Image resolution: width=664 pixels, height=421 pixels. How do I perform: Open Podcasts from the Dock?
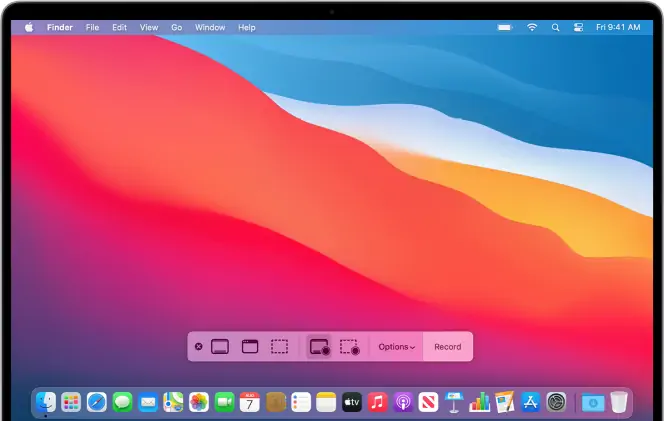click(403, 402)
